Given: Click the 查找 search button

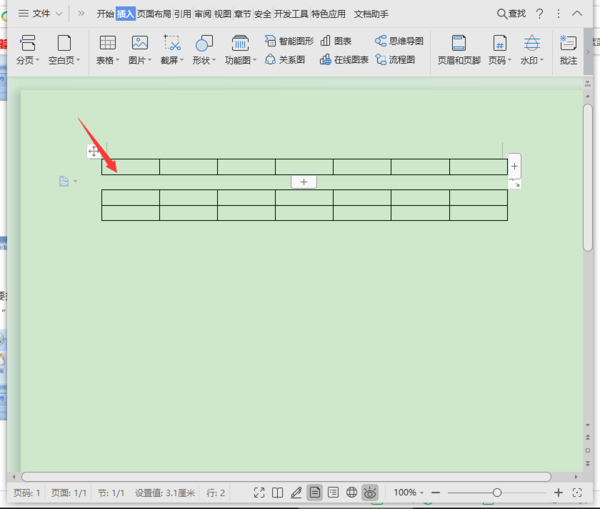Looking at the screenshot, I should pos(511,14).
